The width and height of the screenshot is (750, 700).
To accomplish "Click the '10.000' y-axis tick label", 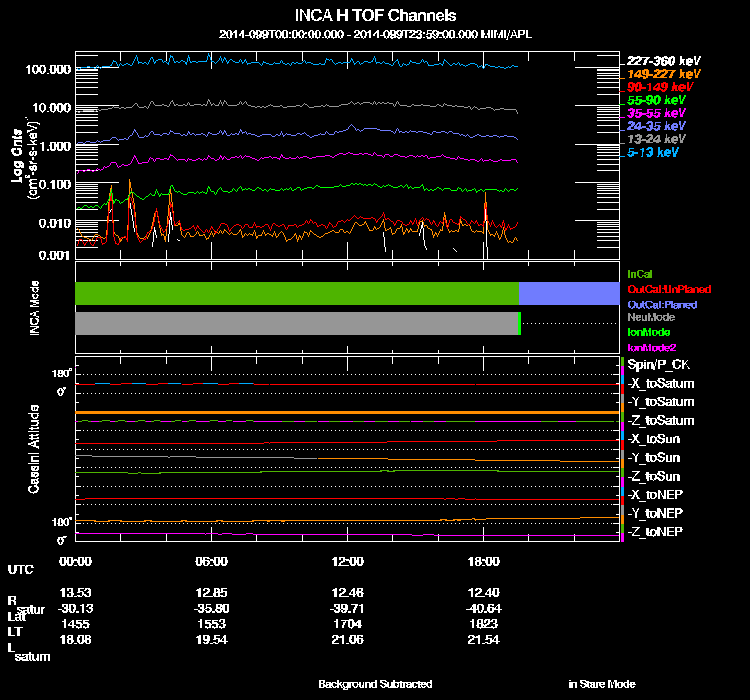I will (52, 108).
